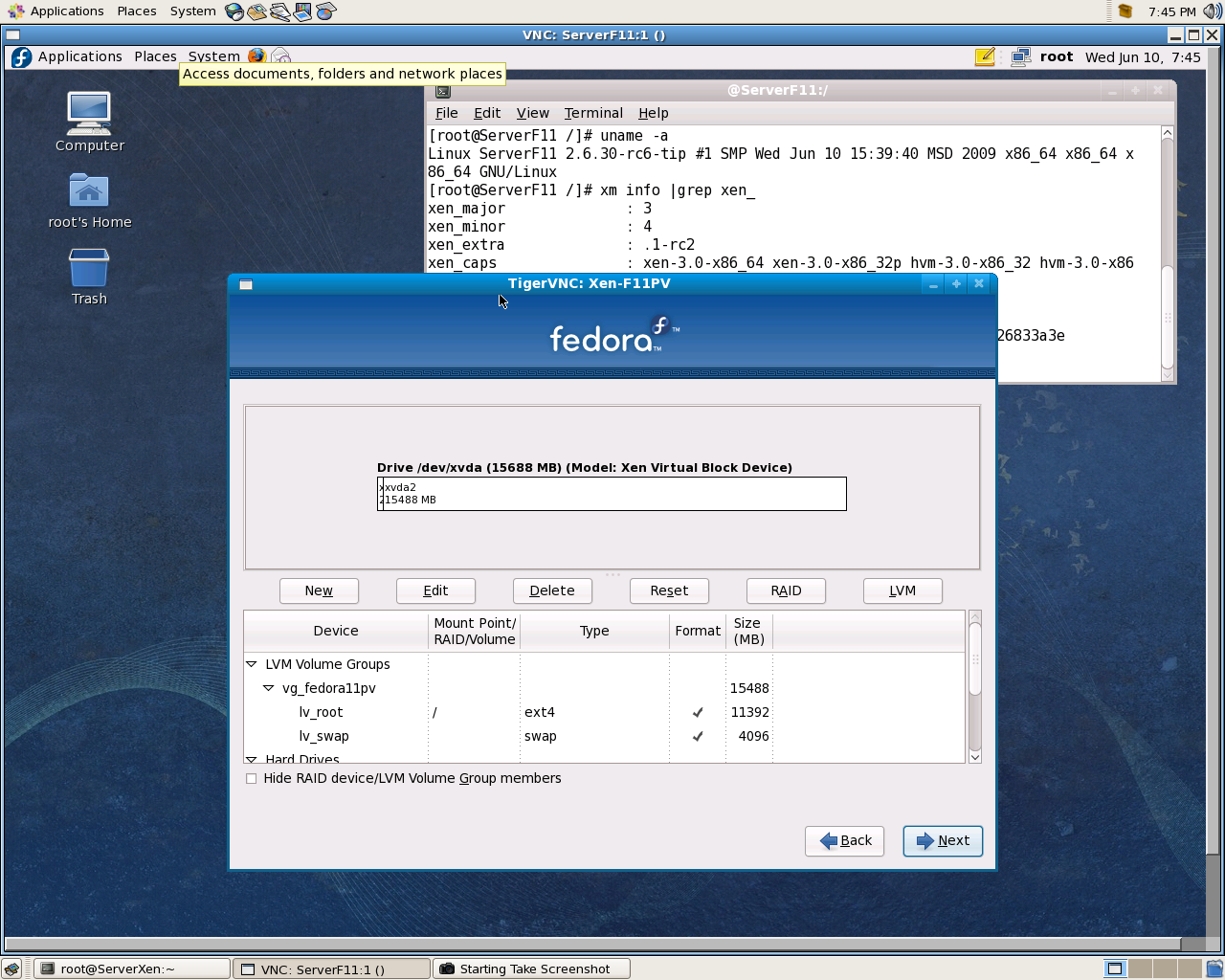Switch to Starting Take Screenshot taskbar item
Screen dimensions: 1225x980
tap(531, 969)
